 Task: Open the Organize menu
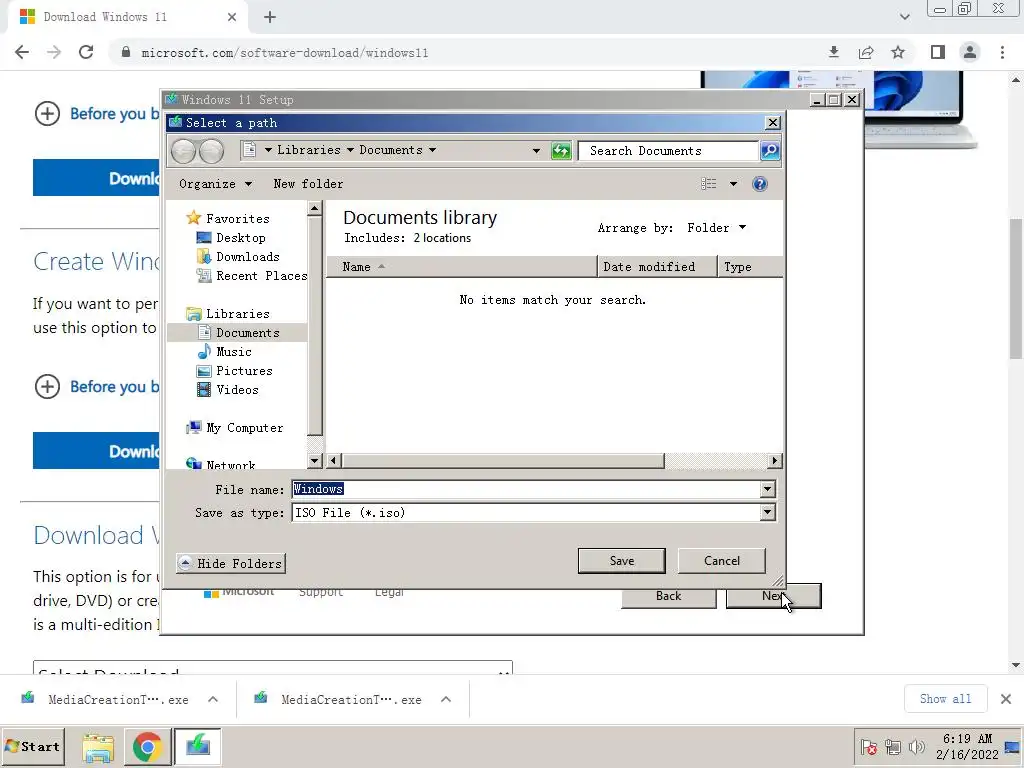[215, 184]
